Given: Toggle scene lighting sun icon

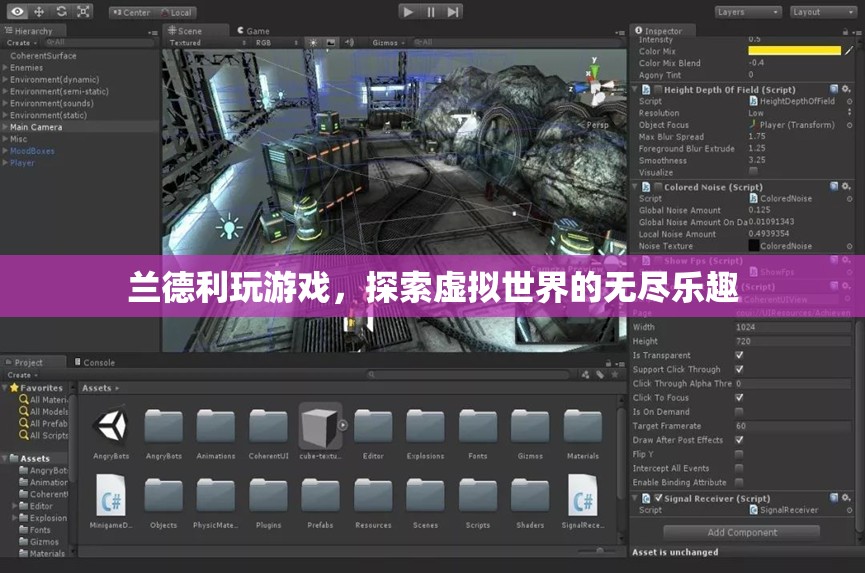Looking at the screenshot, I should point(313,42).
